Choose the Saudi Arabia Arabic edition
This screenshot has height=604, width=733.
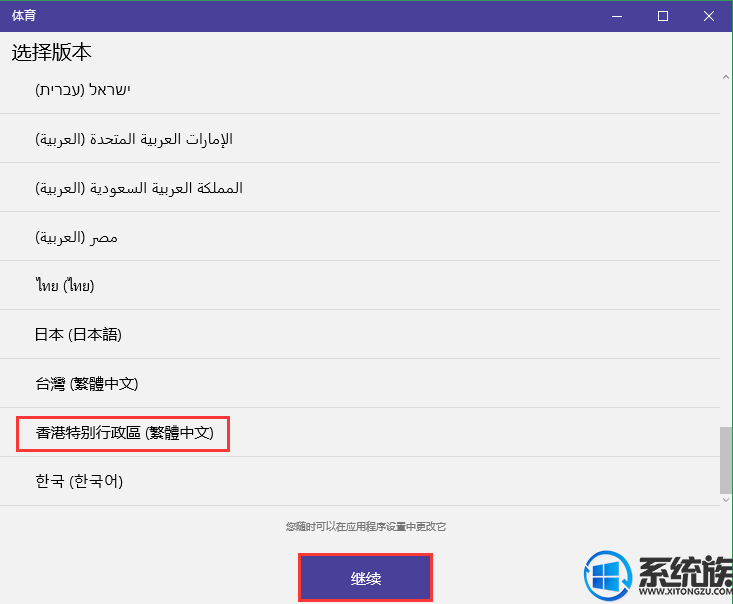[360, 187]
